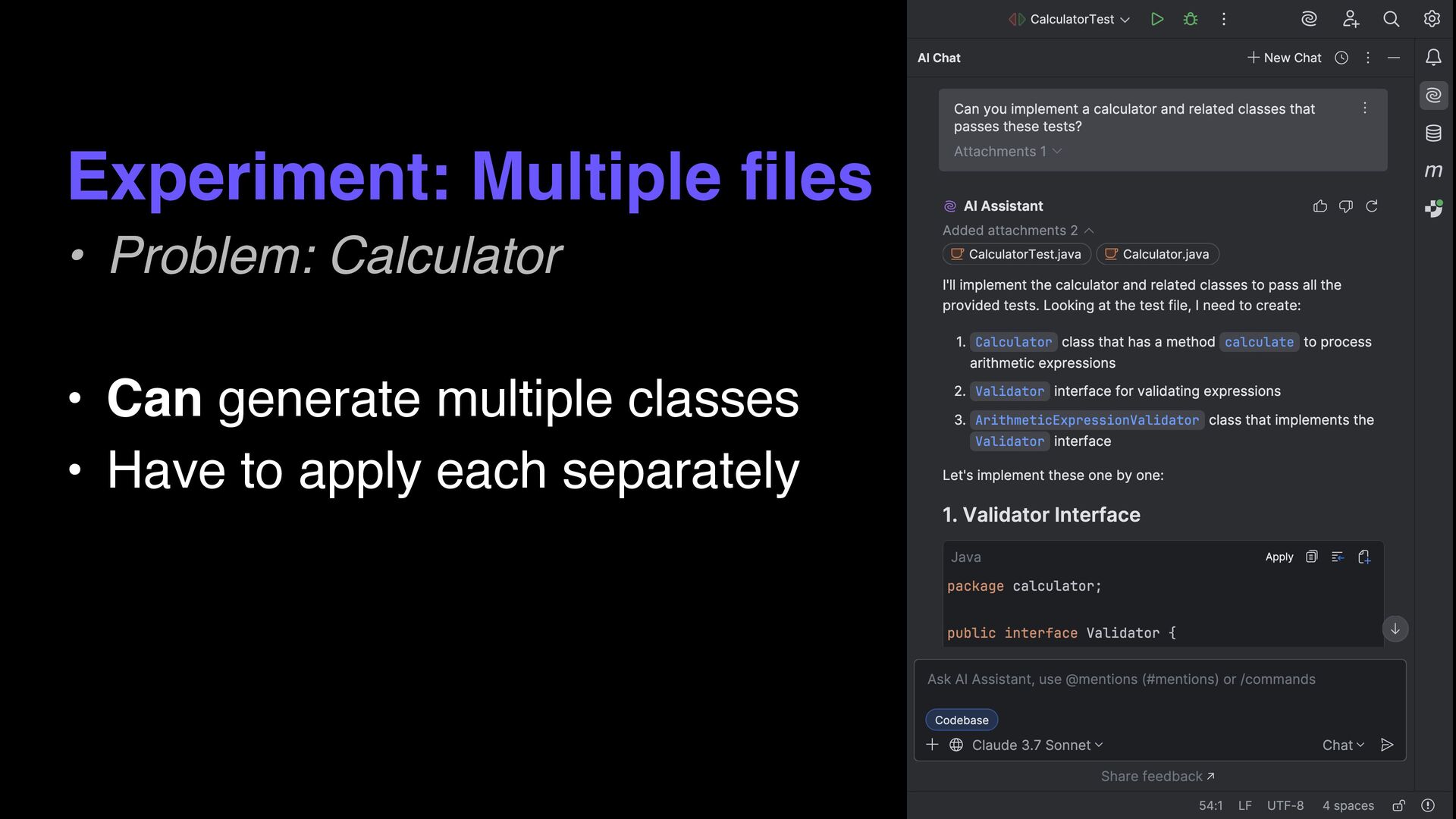1456x819 pixels.
Task: Open the CalculatorTest.java attachment chip
Action: (1017, 254)
